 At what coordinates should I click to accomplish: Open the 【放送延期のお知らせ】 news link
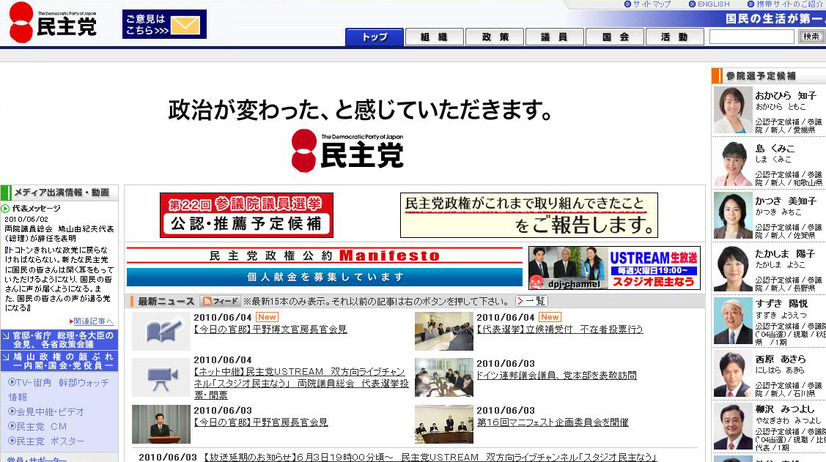click(429, 457)
